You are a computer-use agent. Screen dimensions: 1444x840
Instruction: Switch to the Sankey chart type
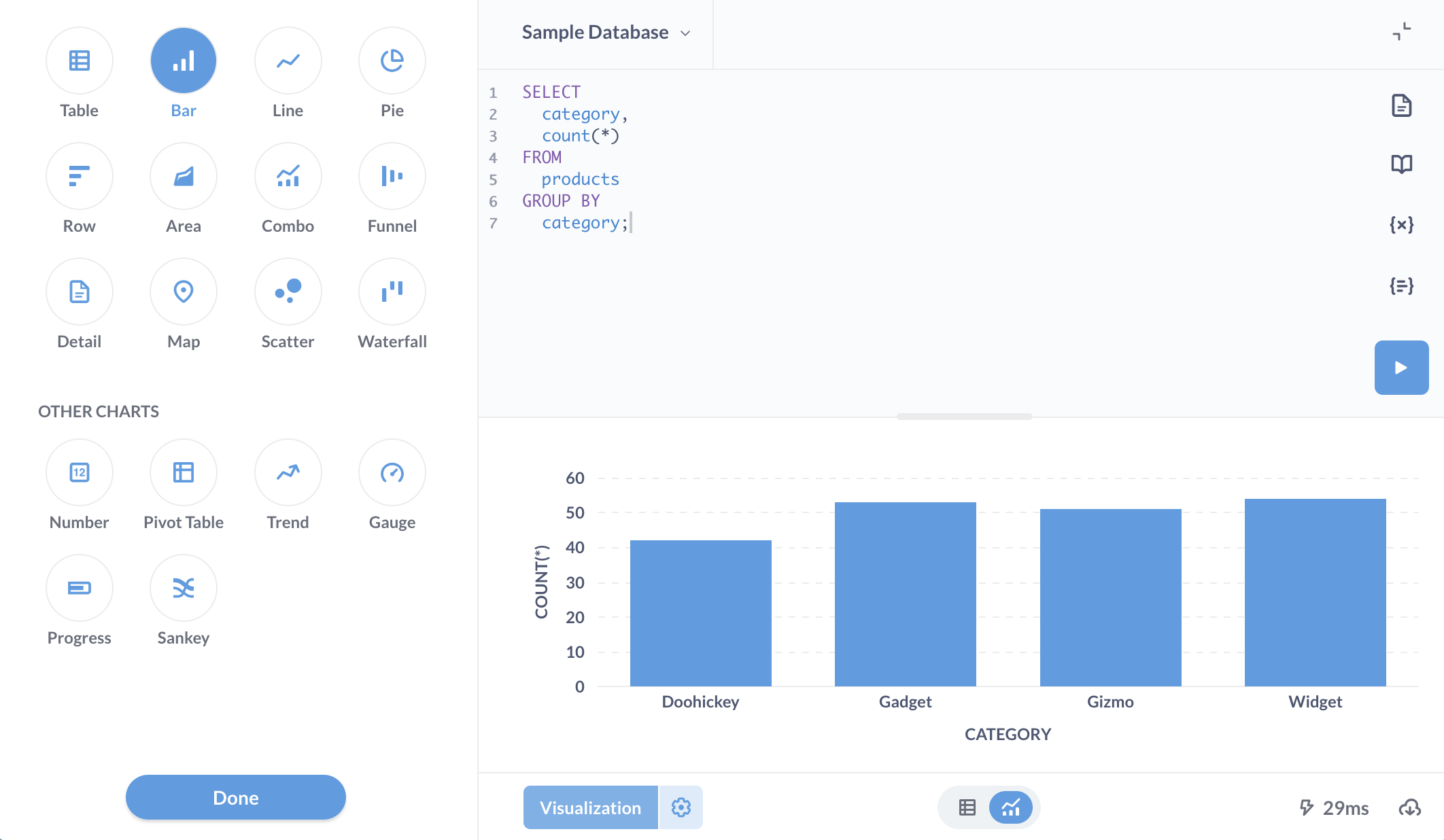tap(183, 587)
